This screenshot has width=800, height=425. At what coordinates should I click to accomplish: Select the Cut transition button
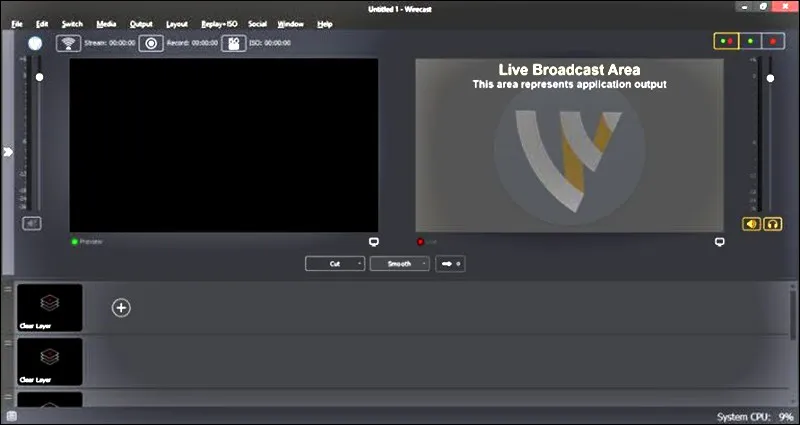(335, 264)
